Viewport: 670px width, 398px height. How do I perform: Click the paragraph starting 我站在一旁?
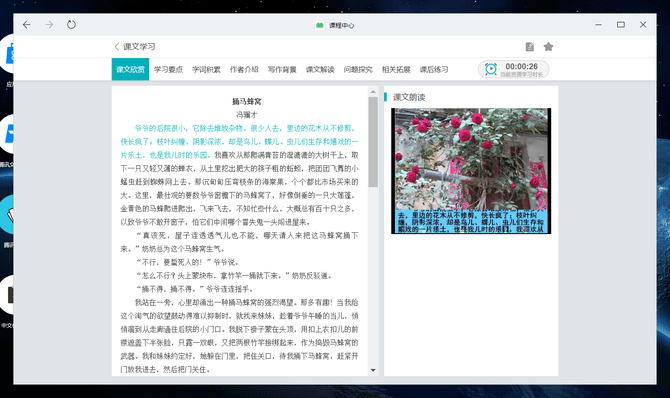coord(239,336)
